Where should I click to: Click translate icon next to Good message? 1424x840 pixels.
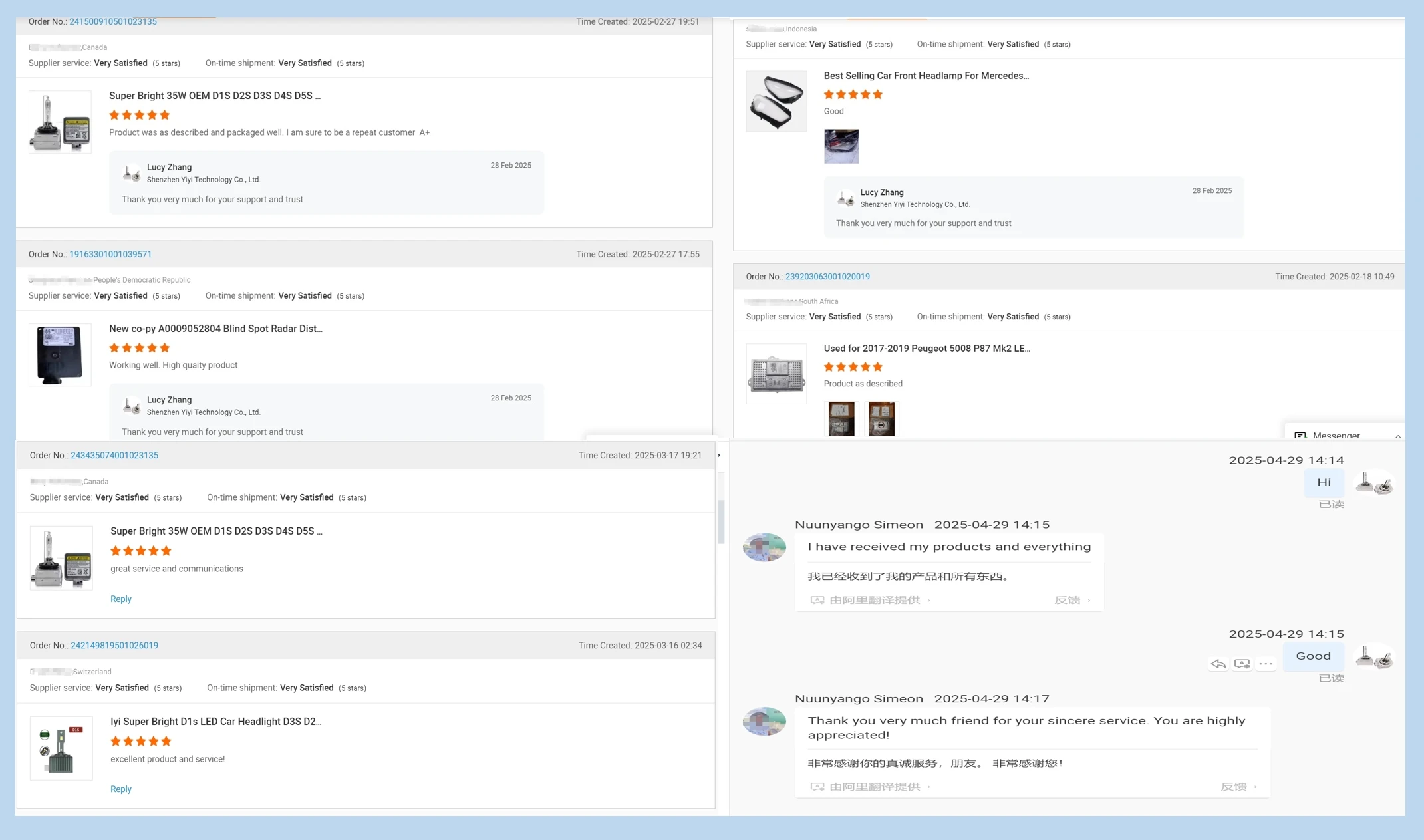[1242, 664]
